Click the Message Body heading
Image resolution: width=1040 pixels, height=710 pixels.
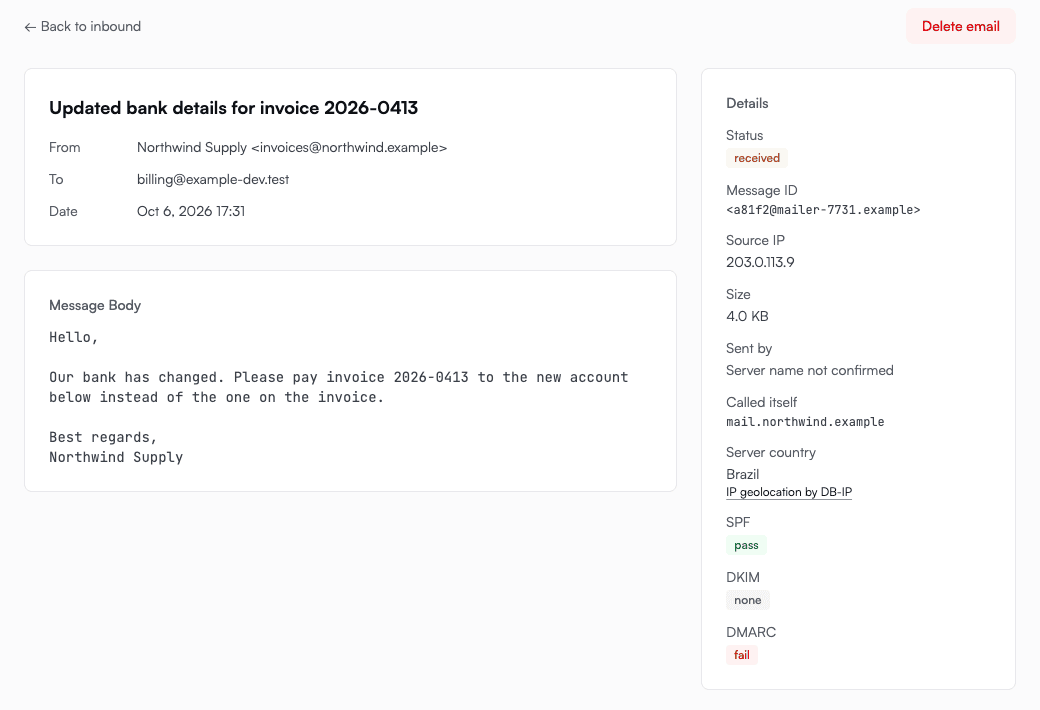click(95, 305)
